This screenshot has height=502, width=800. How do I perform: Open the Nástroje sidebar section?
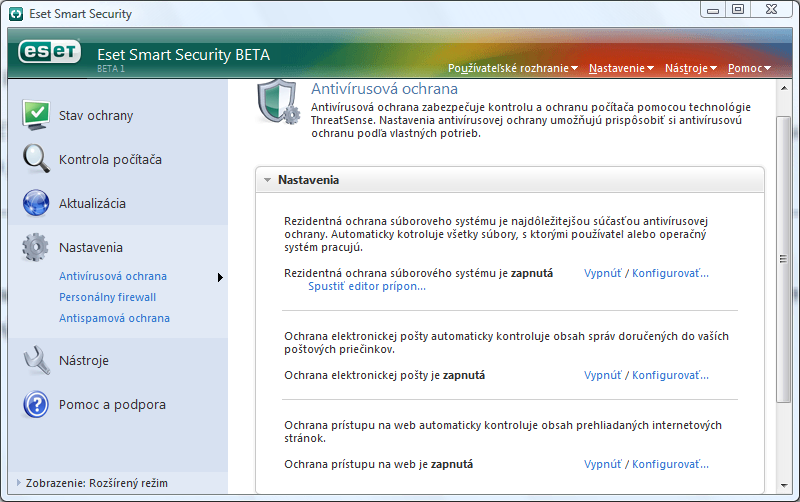point(84,361)
